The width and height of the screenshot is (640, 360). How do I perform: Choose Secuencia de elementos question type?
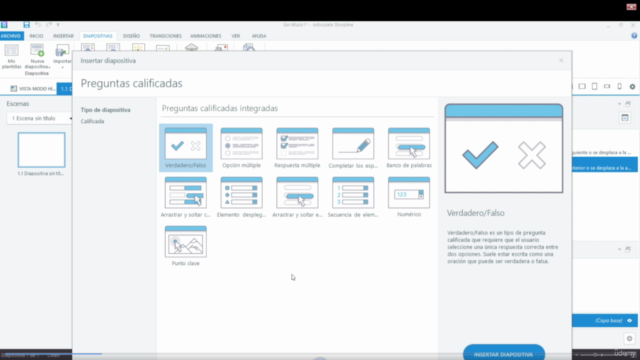353,197
